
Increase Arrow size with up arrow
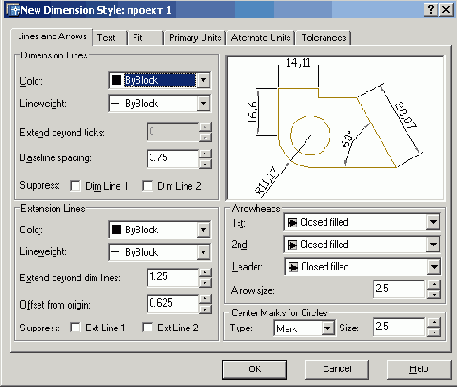click(x=434, y=284)
